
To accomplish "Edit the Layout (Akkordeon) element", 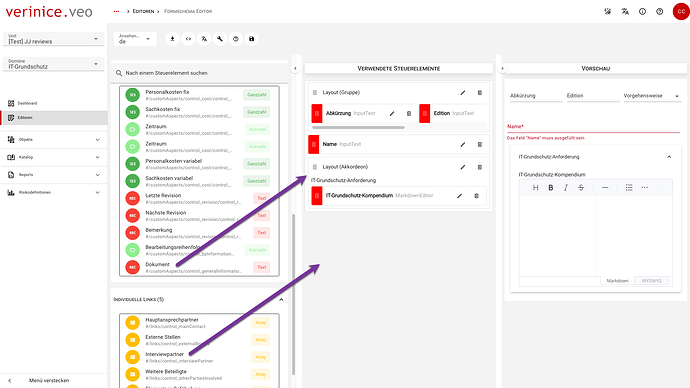I will coord(462,167).
